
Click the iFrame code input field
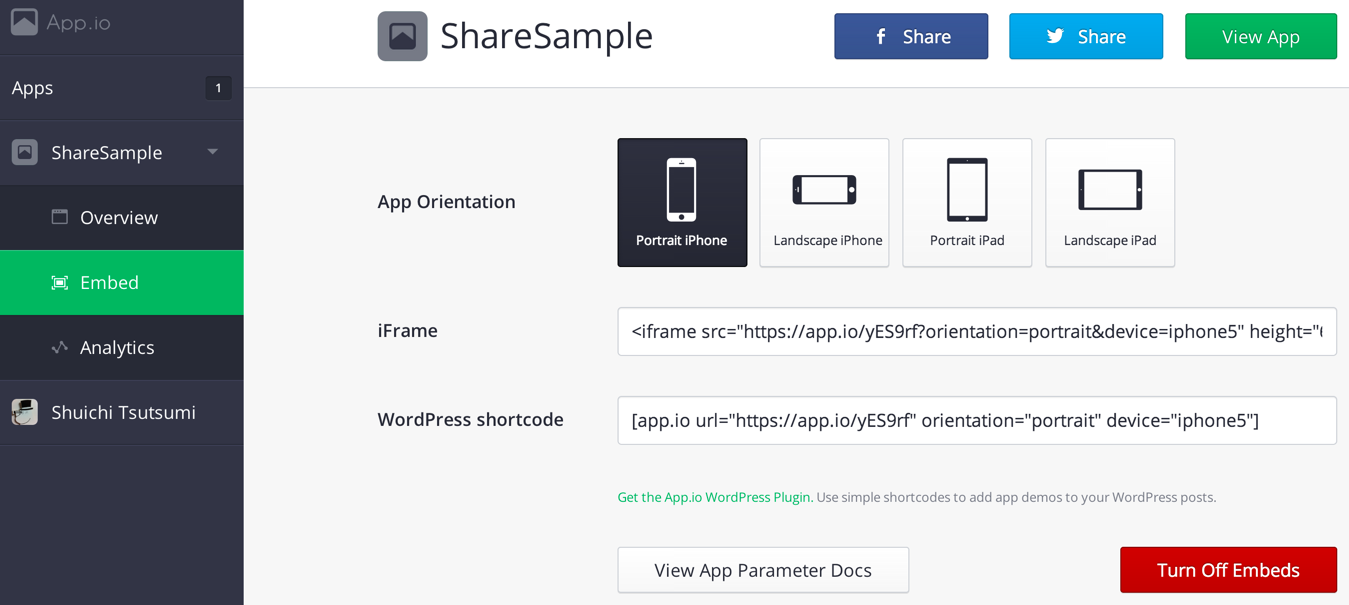977,332
